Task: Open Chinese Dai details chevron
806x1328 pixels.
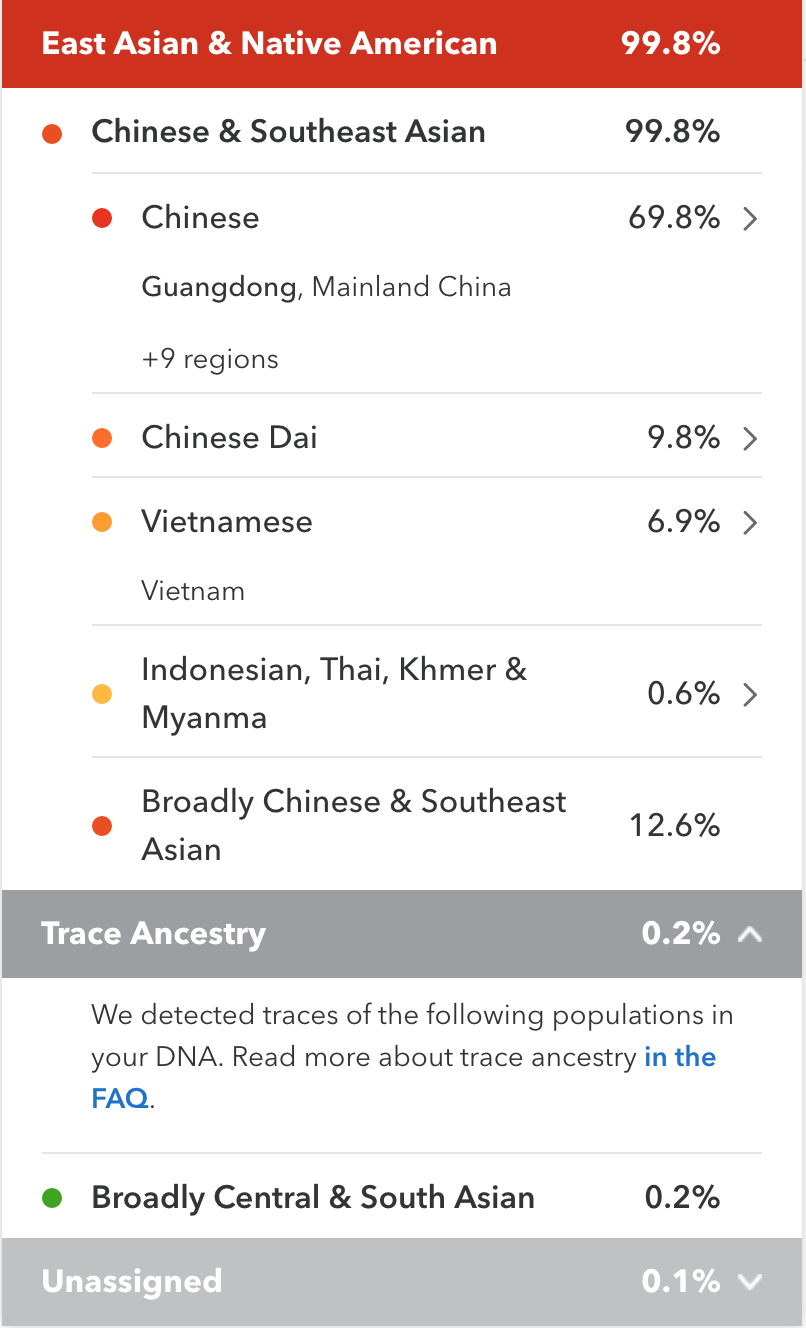Action: [x=750, y=439]
